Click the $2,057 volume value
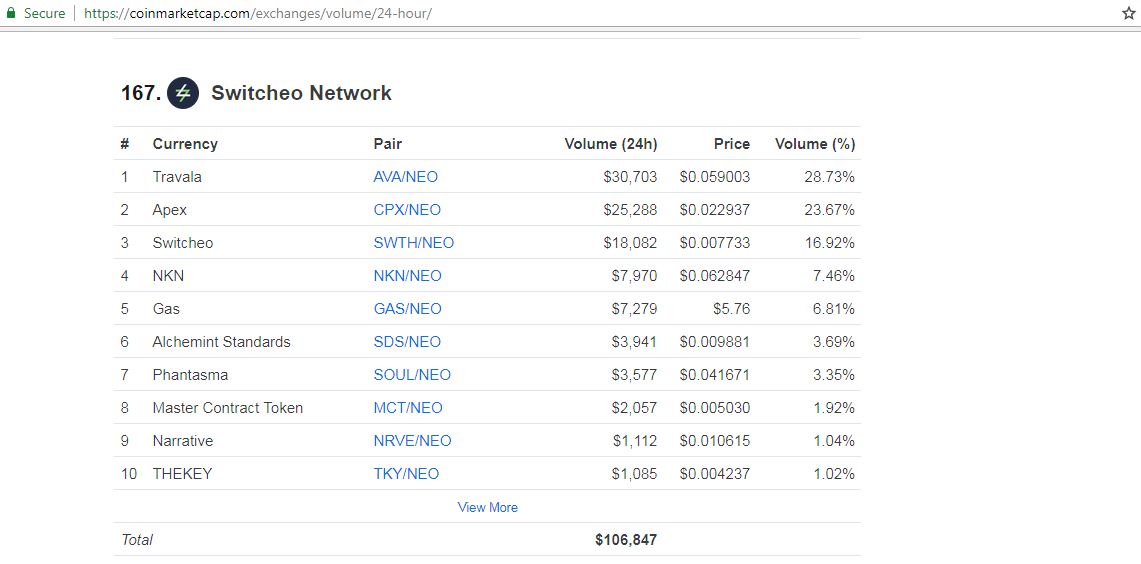Image resolution: width=1141 pixels, height=564 pixels. [634, 408]
